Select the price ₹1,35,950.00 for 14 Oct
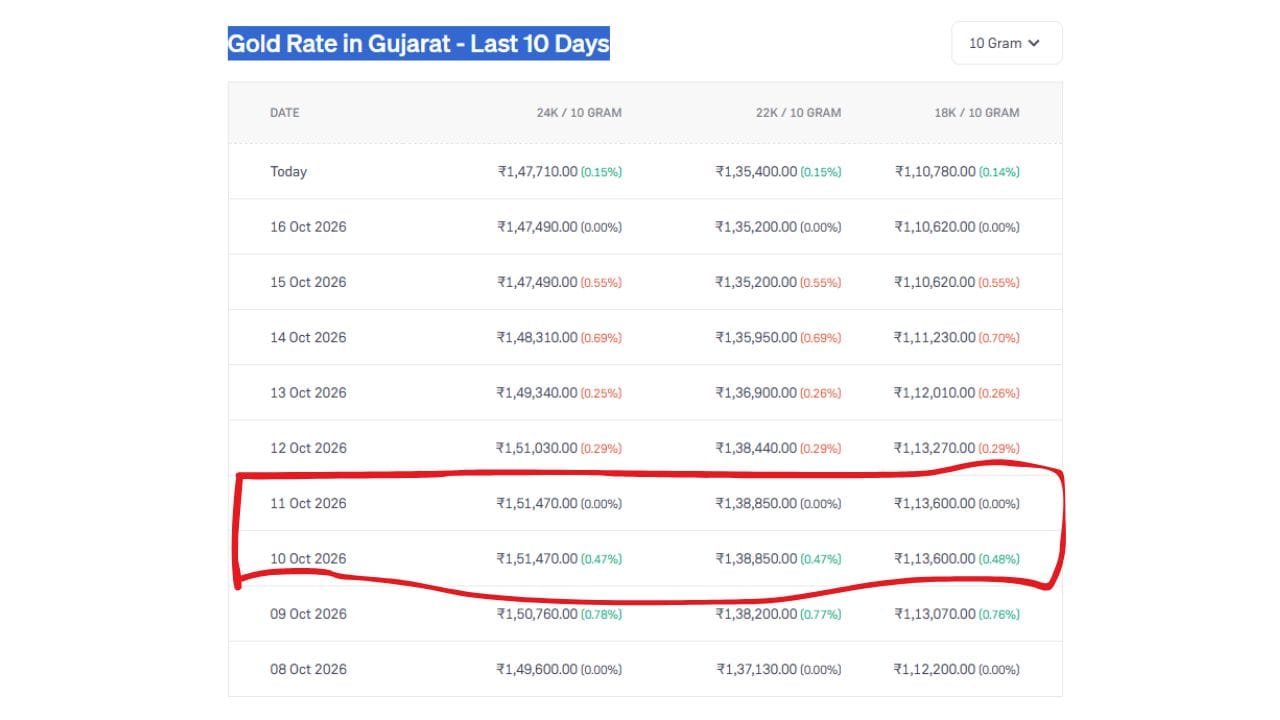Viewport: 1280px width, 720px height. point(756,338)
